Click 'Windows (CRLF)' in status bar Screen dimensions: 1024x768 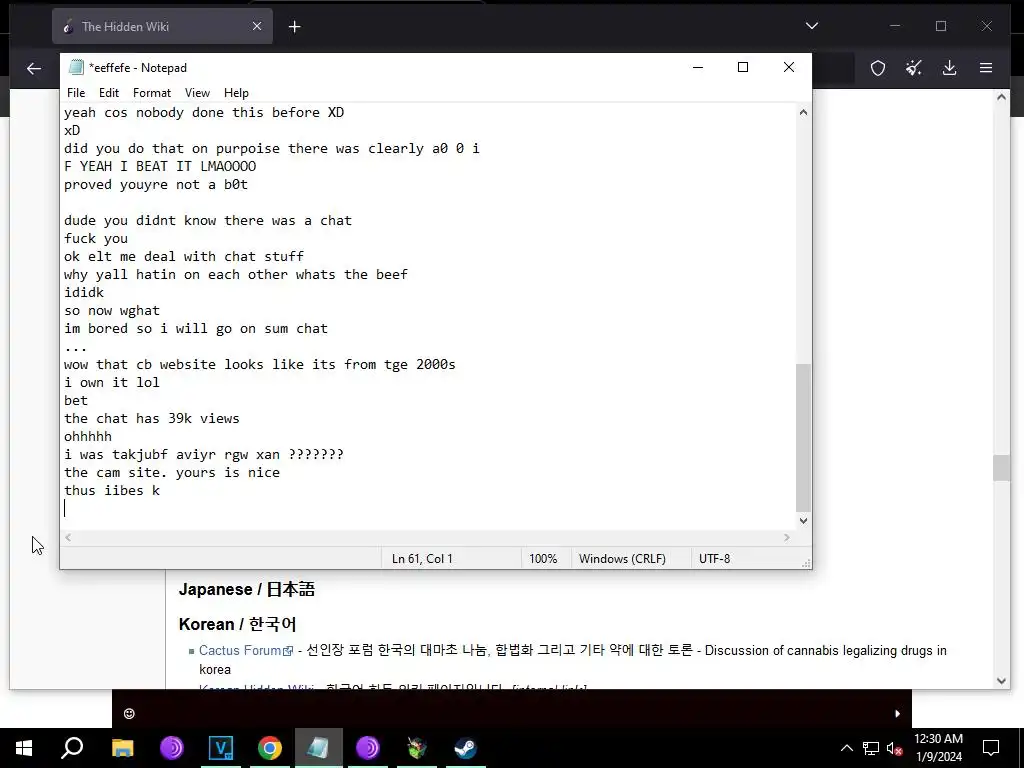(622, 559)
